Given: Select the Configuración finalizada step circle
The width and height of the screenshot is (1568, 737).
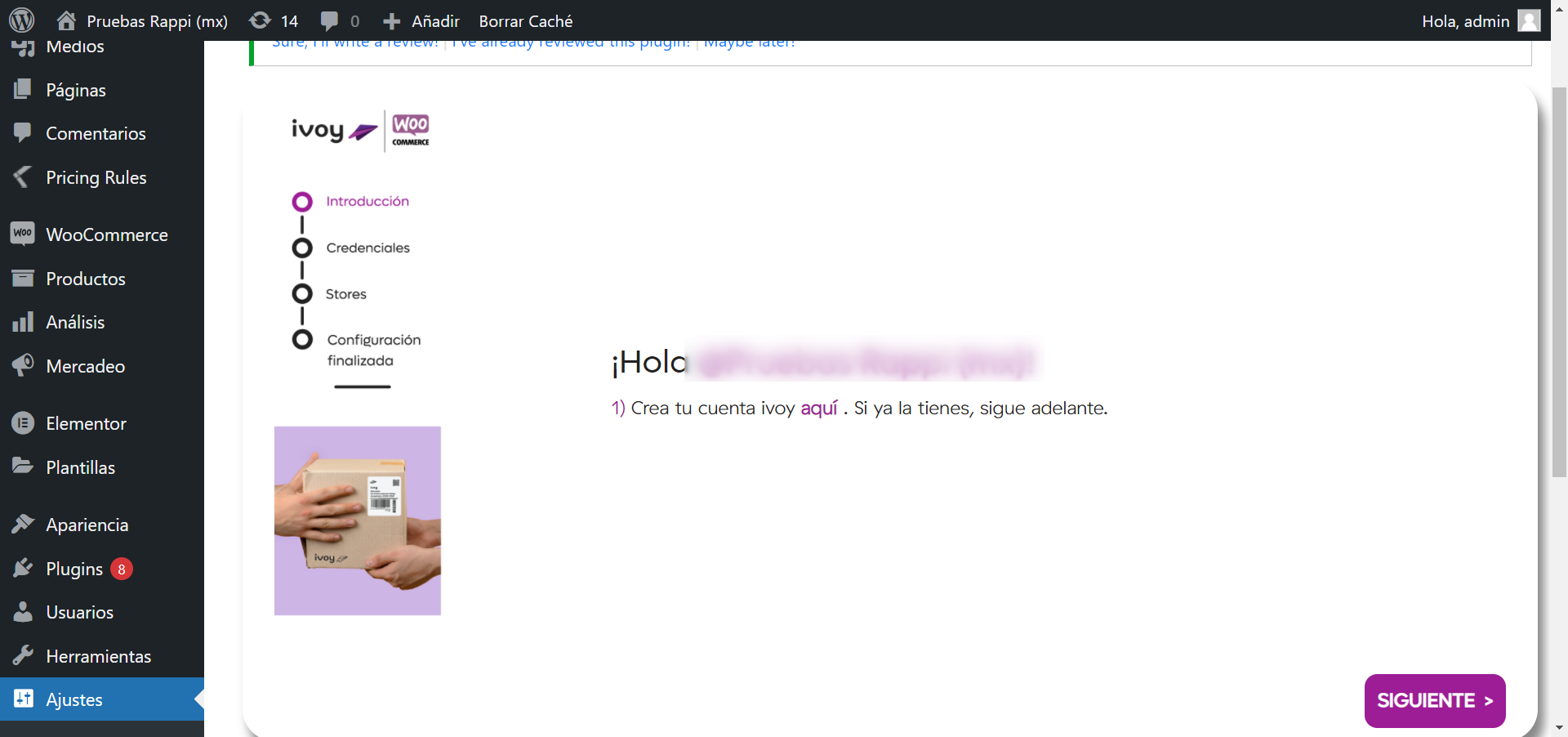Looking at the screenshot, I should (302, 339).
